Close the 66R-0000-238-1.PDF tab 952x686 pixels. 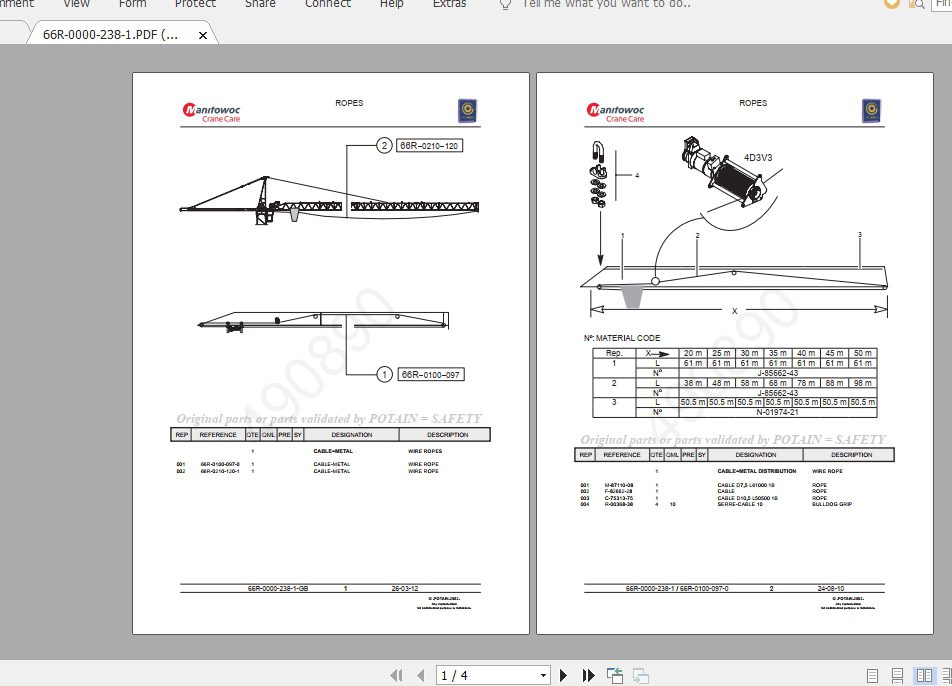point(204,33)
